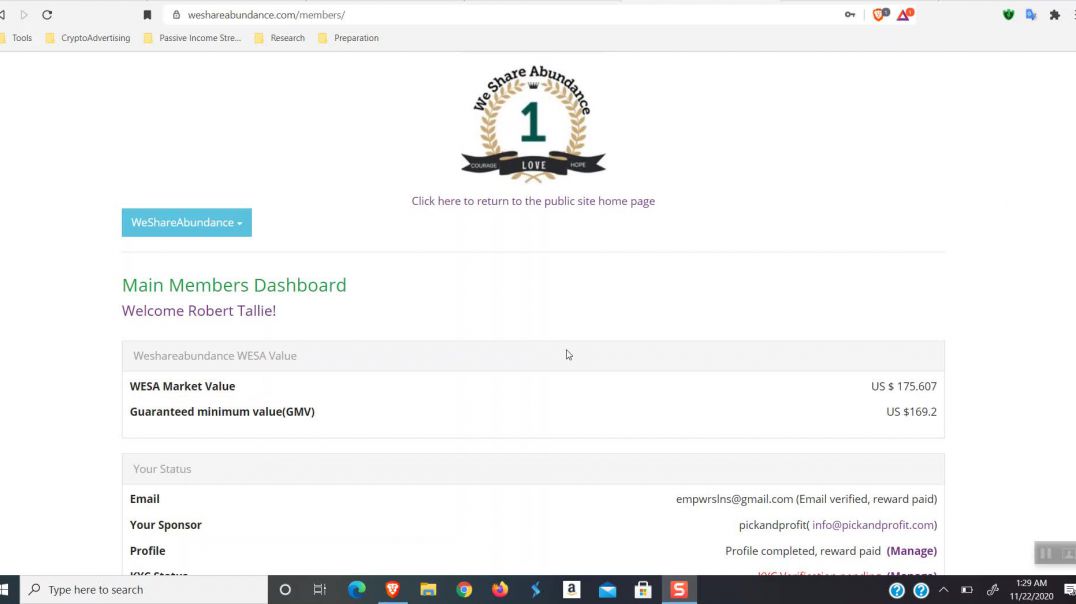Viewport: 1076px width, 604px height.
Task: Open Mail app on the taskbar
Action: point(607,590)
